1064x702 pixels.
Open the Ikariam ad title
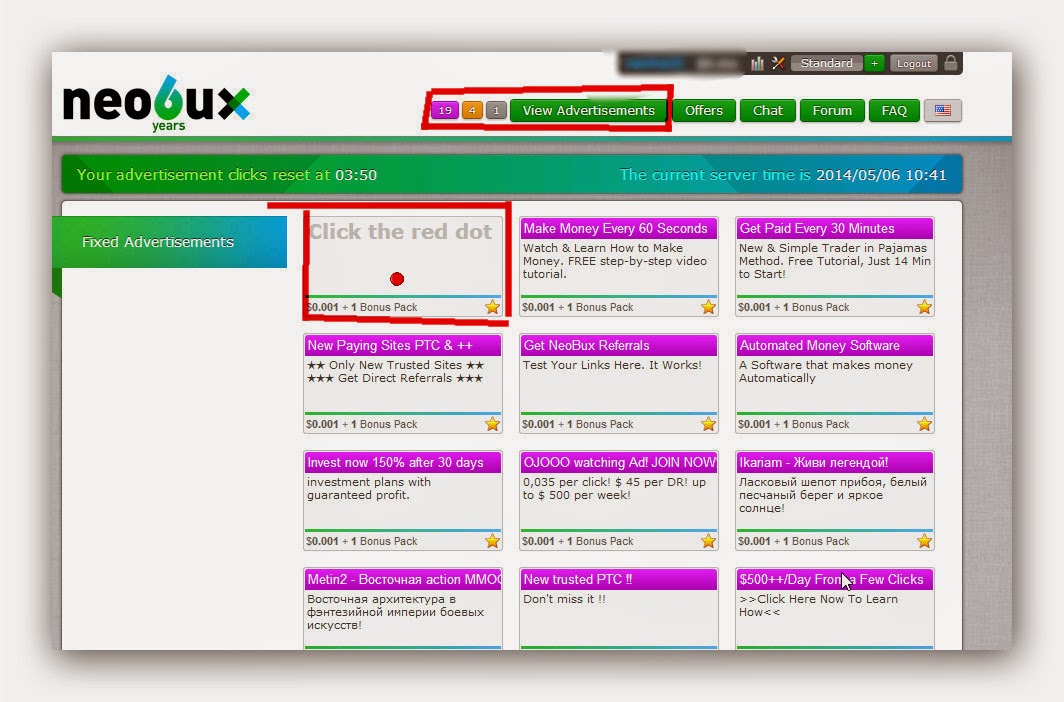835,463
